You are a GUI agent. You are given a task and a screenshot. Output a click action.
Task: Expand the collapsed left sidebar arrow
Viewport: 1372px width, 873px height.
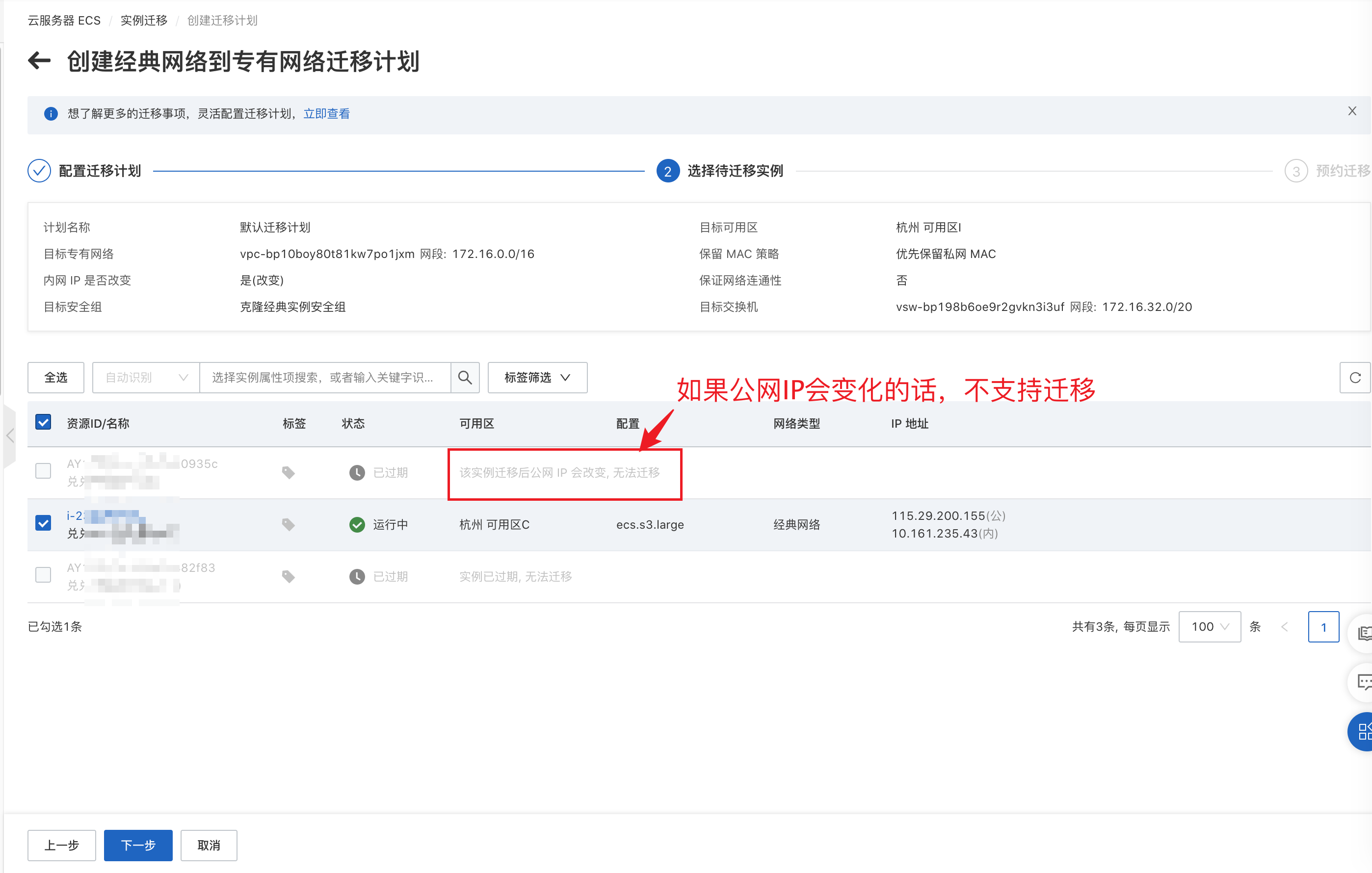[10, 436]
